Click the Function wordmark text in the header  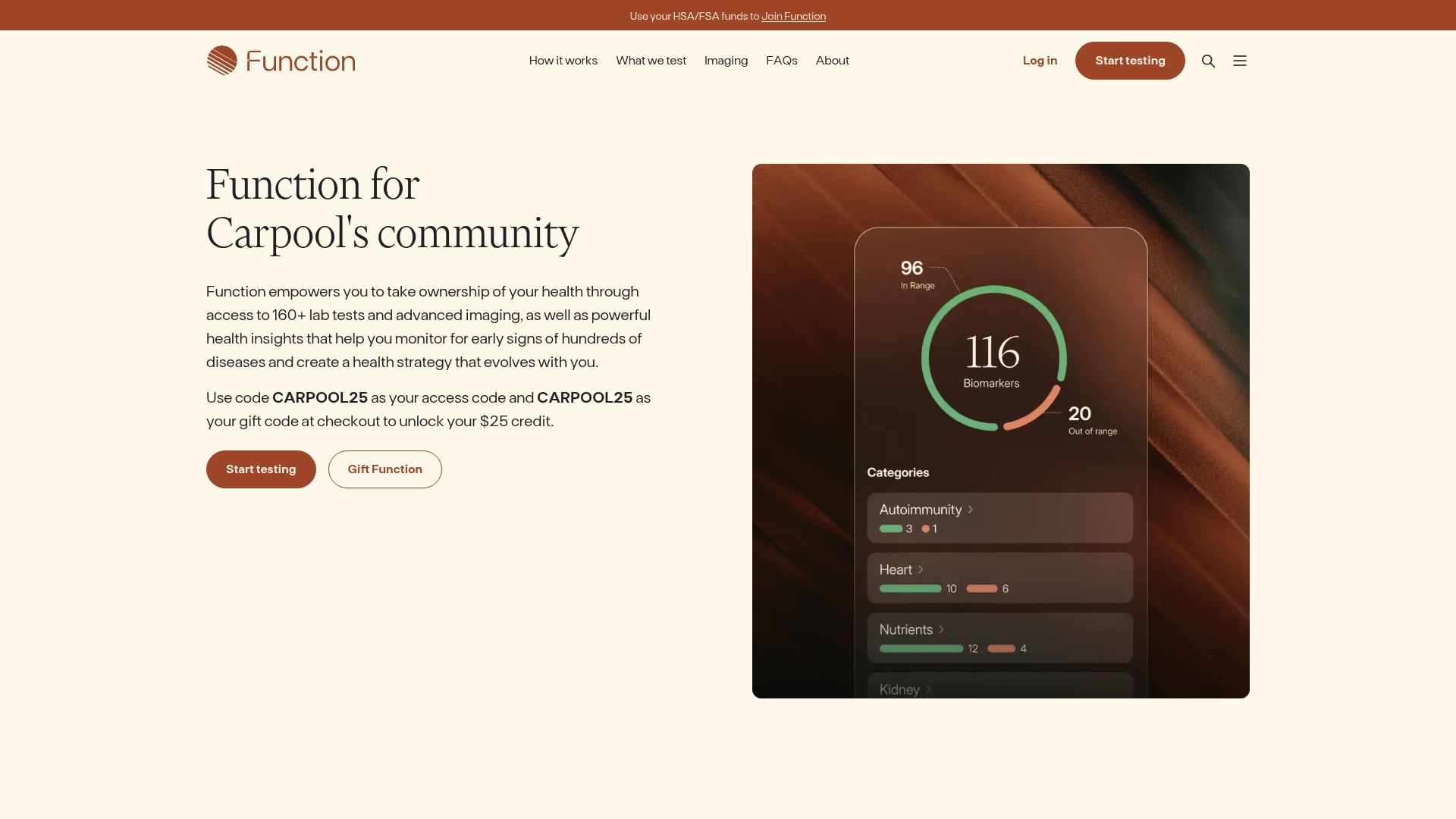300,61
